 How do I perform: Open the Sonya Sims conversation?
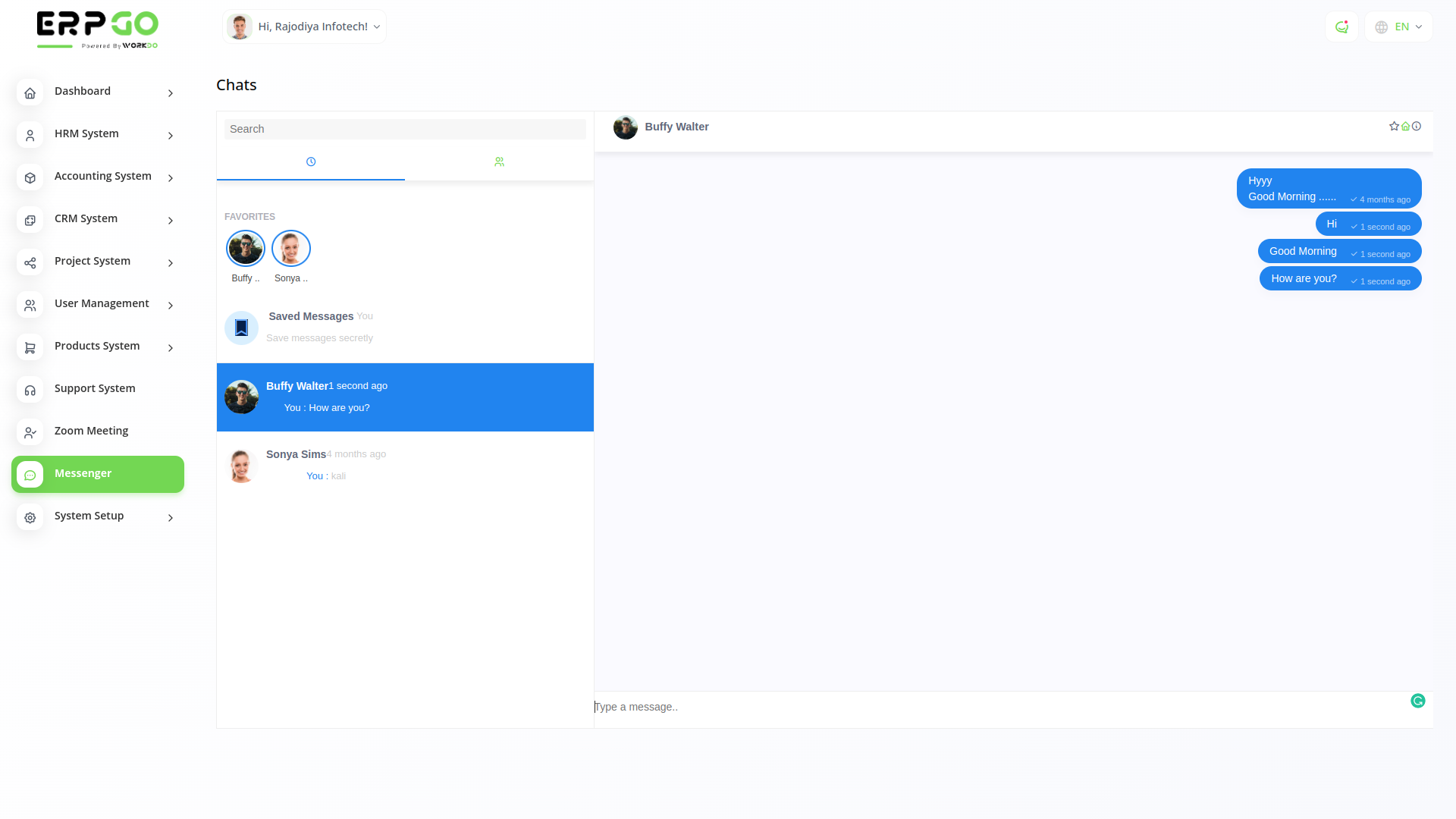click(405, 465)
